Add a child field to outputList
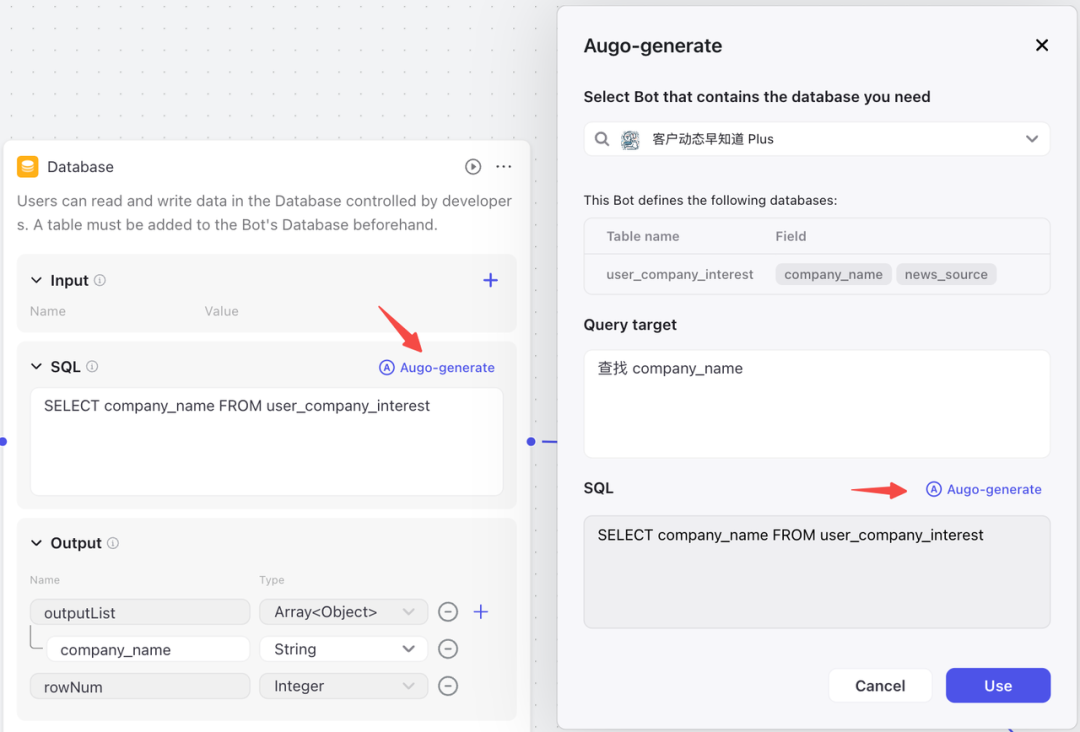This screenshot has width=1080, height=732. [481, 612]
